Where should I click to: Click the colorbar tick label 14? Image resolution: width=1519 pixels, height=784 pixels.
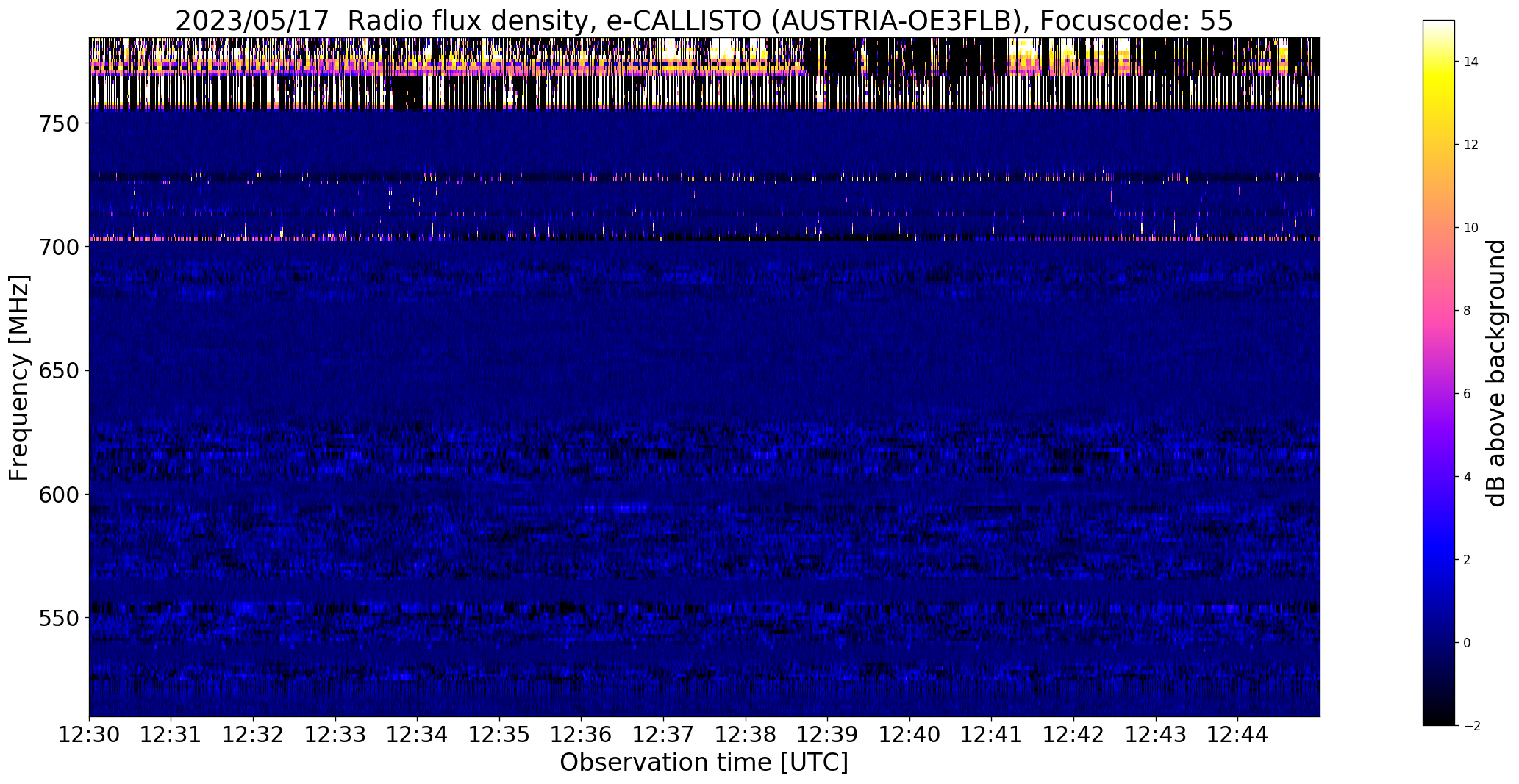[1471, 62]
